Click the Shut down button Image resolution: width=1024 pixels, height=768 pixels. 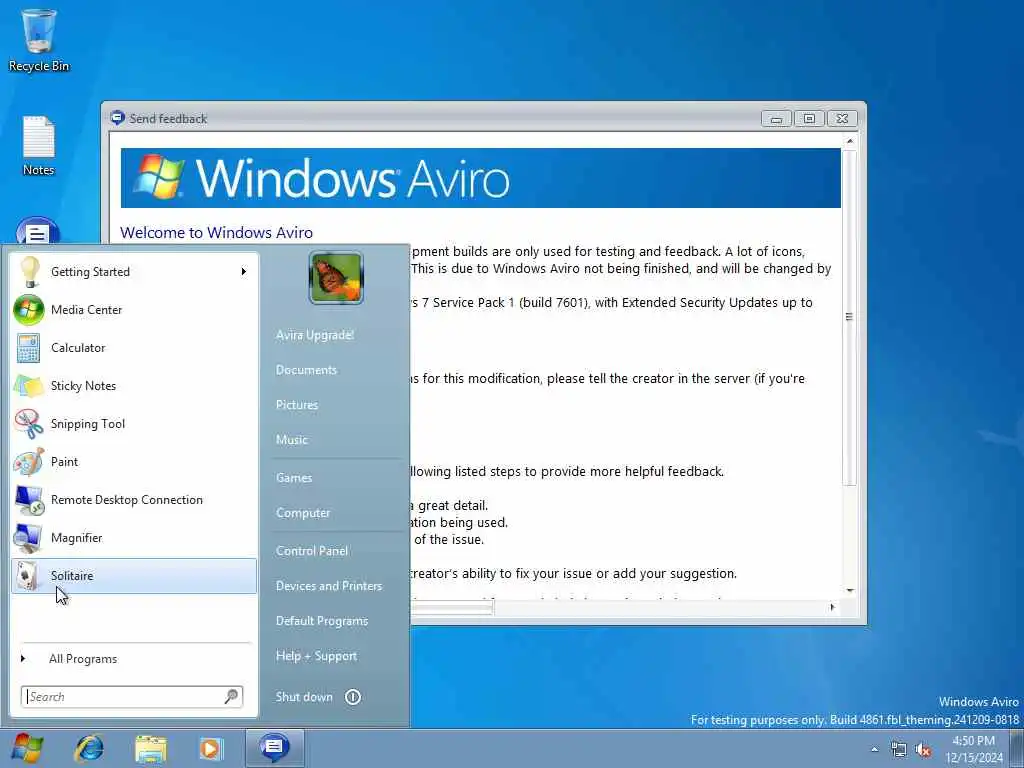click(304, 697)
